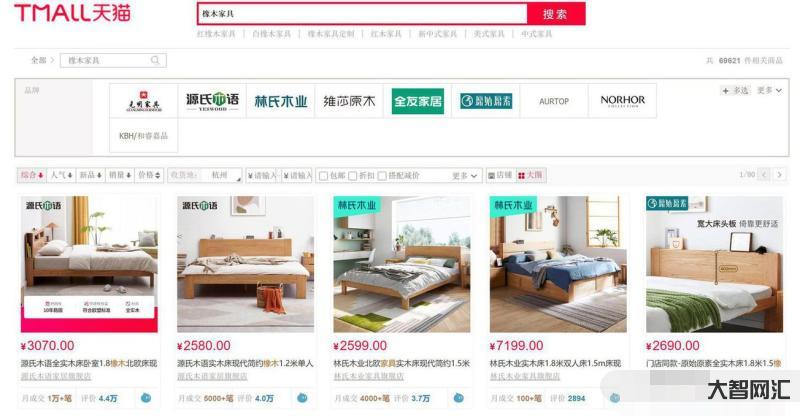Select the 林氏木业 brand logo filter
The image size is (800, 418).
pyautogui.click(x=281, y=101)
